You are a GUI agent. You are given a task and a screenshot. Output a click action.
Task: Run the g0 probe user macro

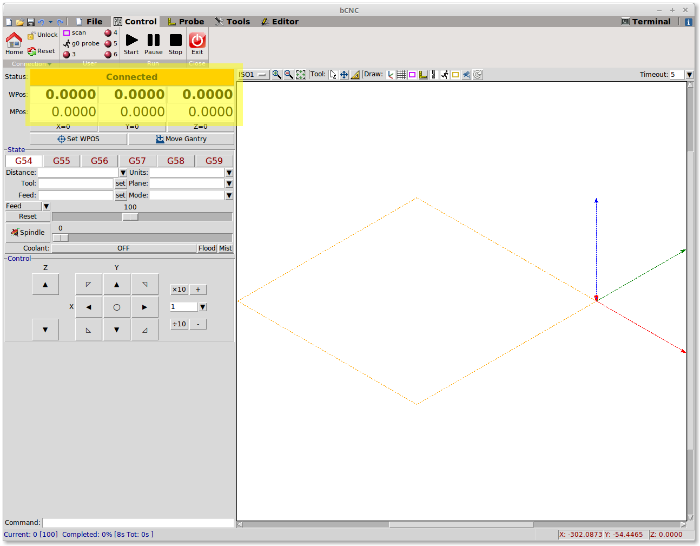pos(81,43)
